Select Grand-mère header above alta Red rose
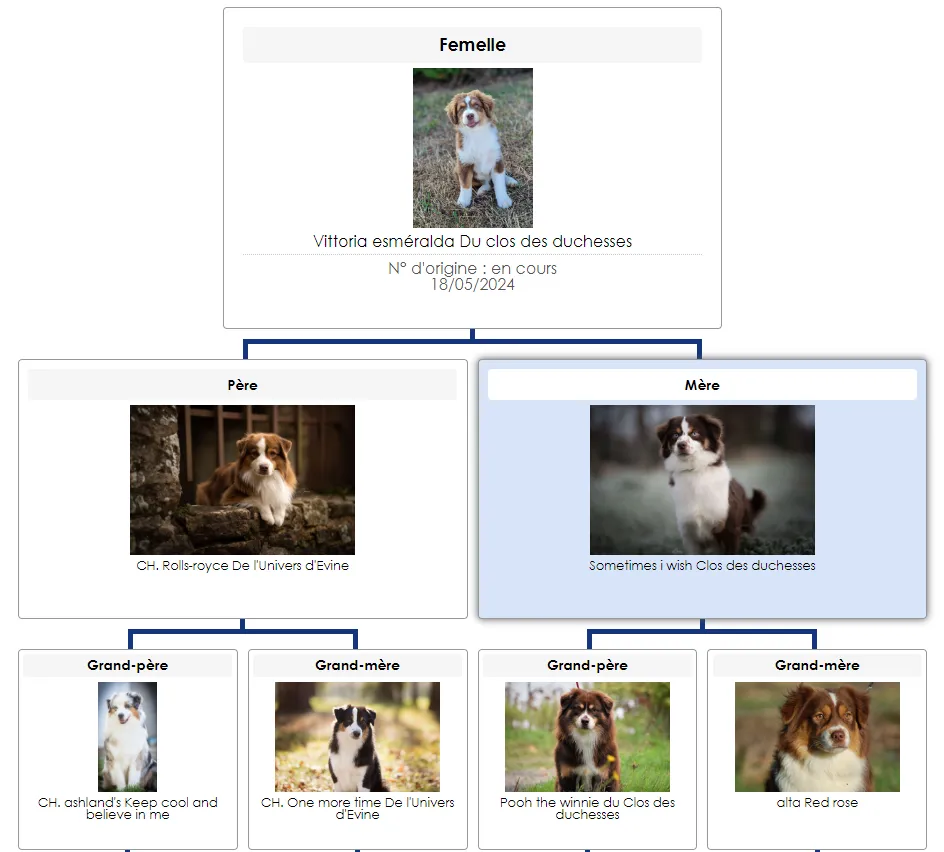The width and height of the screenshot is (944, 852). (818, 665)
